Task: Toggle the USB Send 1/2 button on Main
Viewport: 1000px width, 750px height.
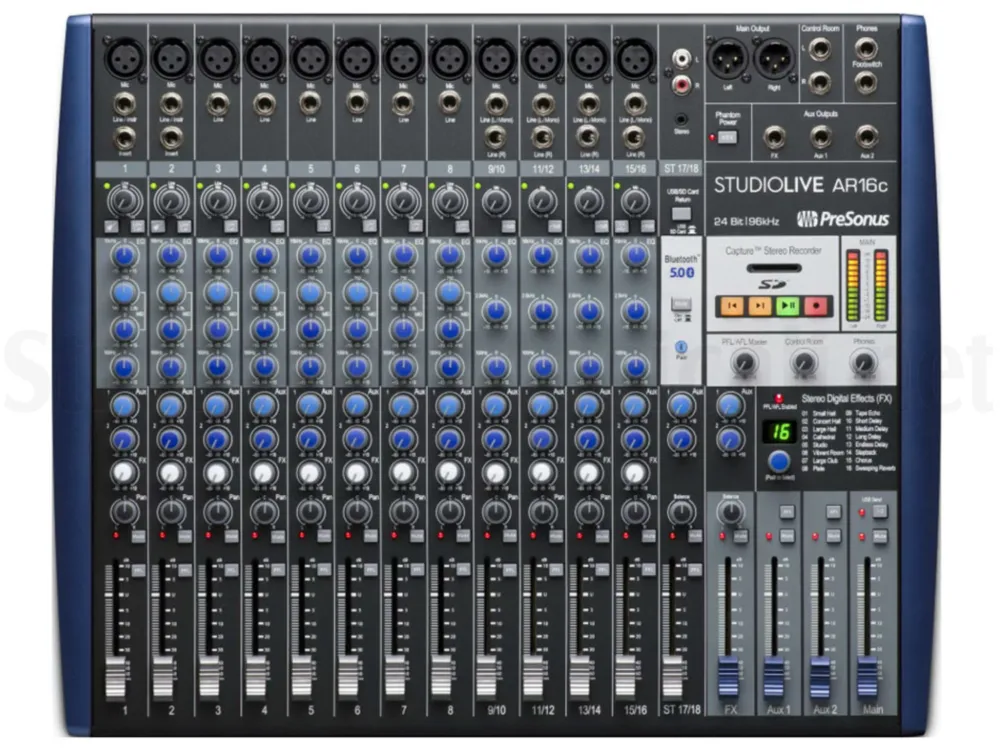Action: point(880,512)
